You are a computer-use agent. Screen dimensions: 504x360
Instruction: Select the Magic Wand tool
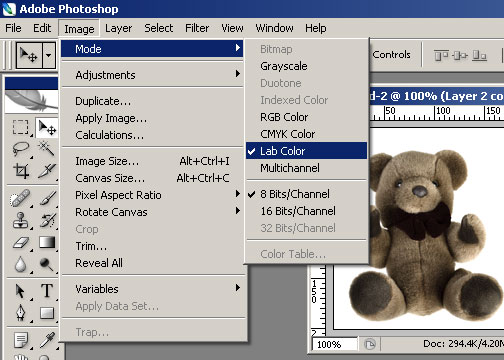click(x=47, y=149)
